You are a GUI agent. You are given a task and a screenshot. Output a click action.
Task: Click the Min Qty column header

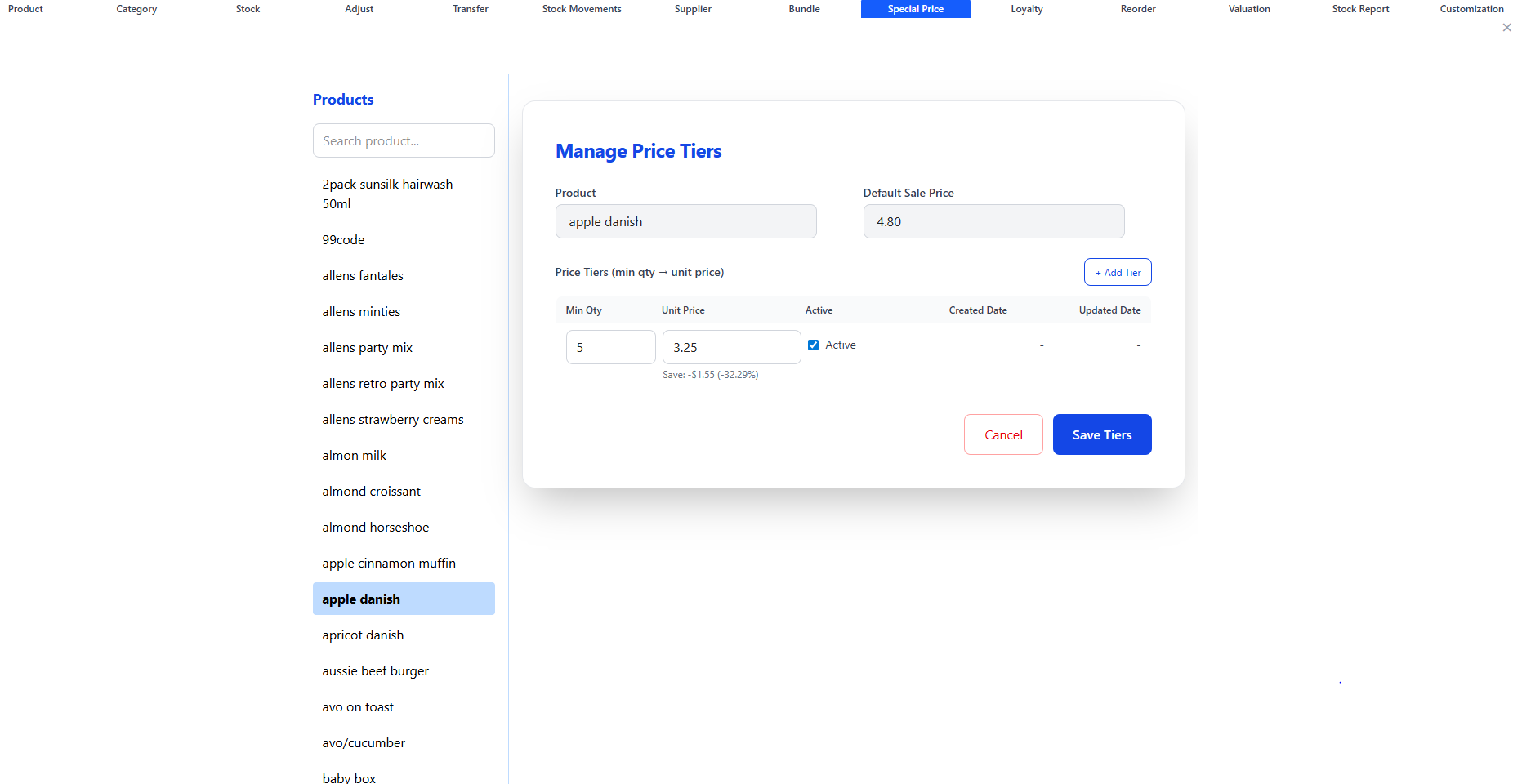coord(583,310)
